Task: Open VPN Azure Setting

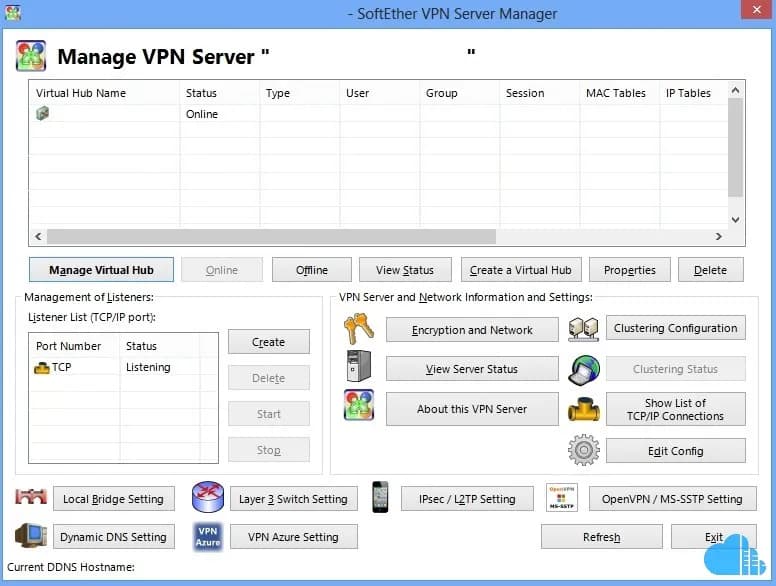Action: (x=293, y=537)
